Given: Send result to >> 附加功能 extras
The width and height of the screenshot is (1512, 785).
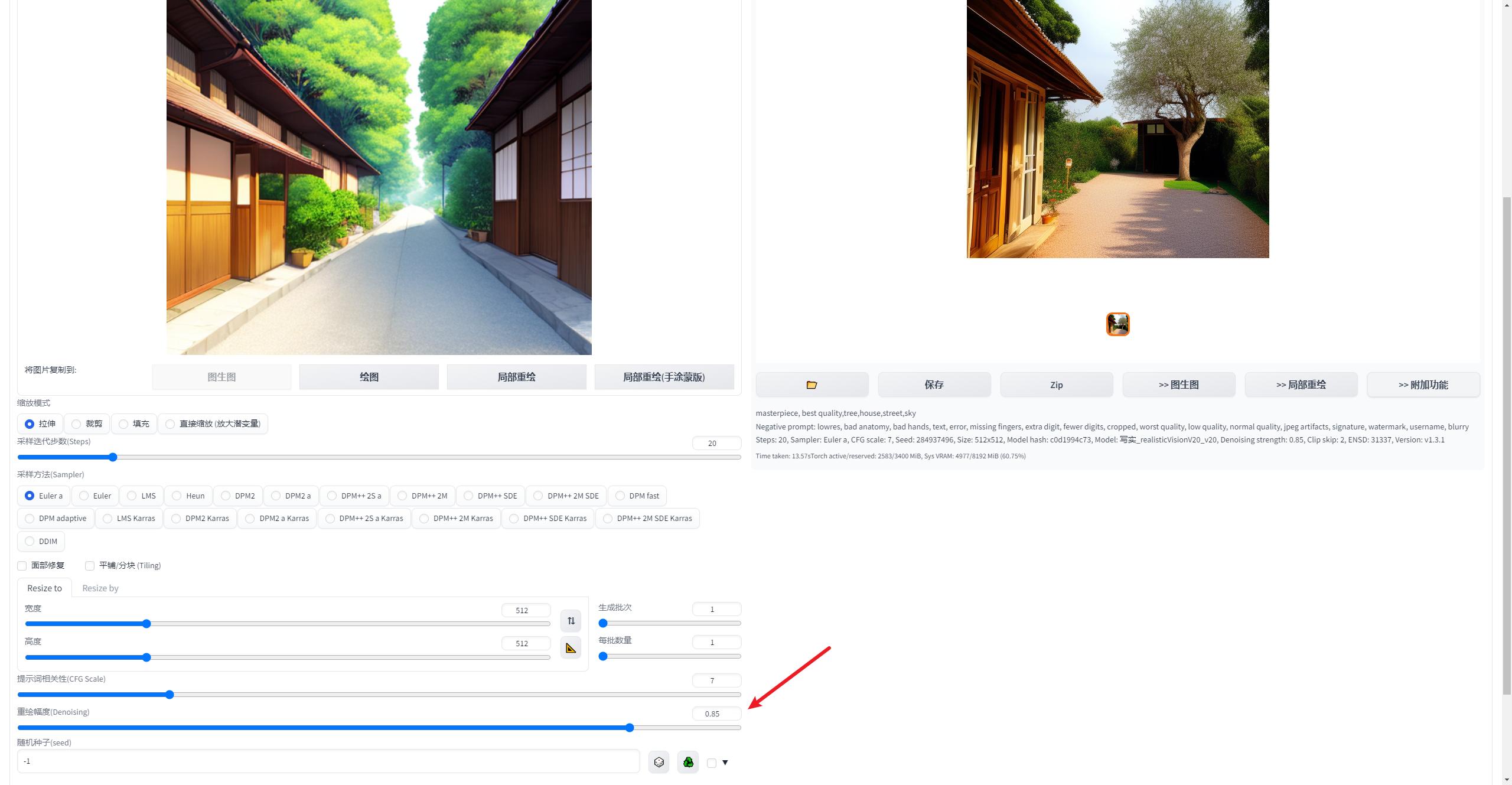Looking at the screenshot, I should (1423, 385).
